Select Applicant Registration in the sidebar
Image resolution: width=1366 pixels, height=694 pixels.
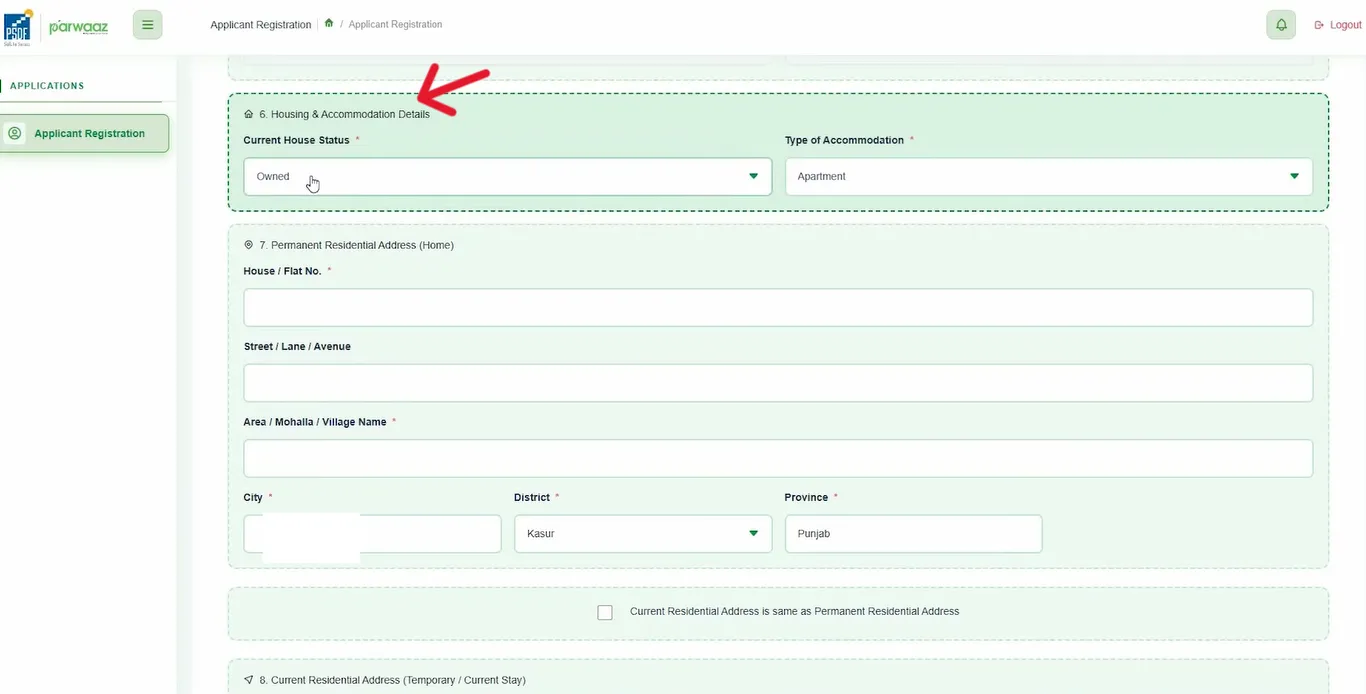click(85, 133)
